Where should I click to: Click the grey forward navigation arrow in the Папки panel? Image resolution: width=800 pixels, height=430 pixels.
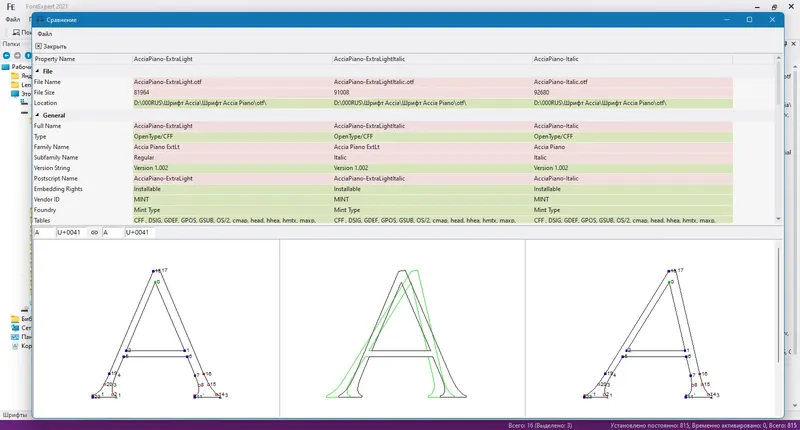pos(17,55)
